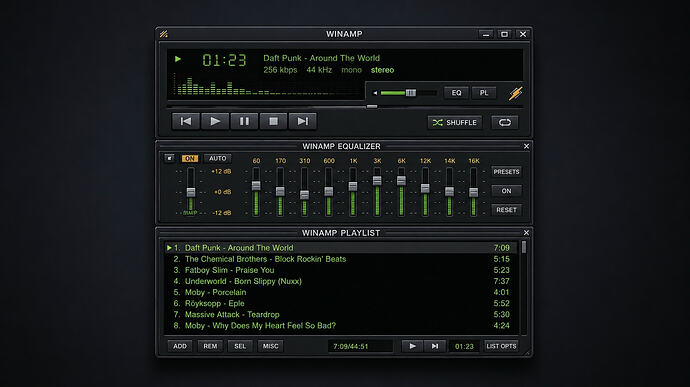Select track Röyksopp - Eple
Image resolution: width=690 pixels, height=387 pixels.
point(340,303)
